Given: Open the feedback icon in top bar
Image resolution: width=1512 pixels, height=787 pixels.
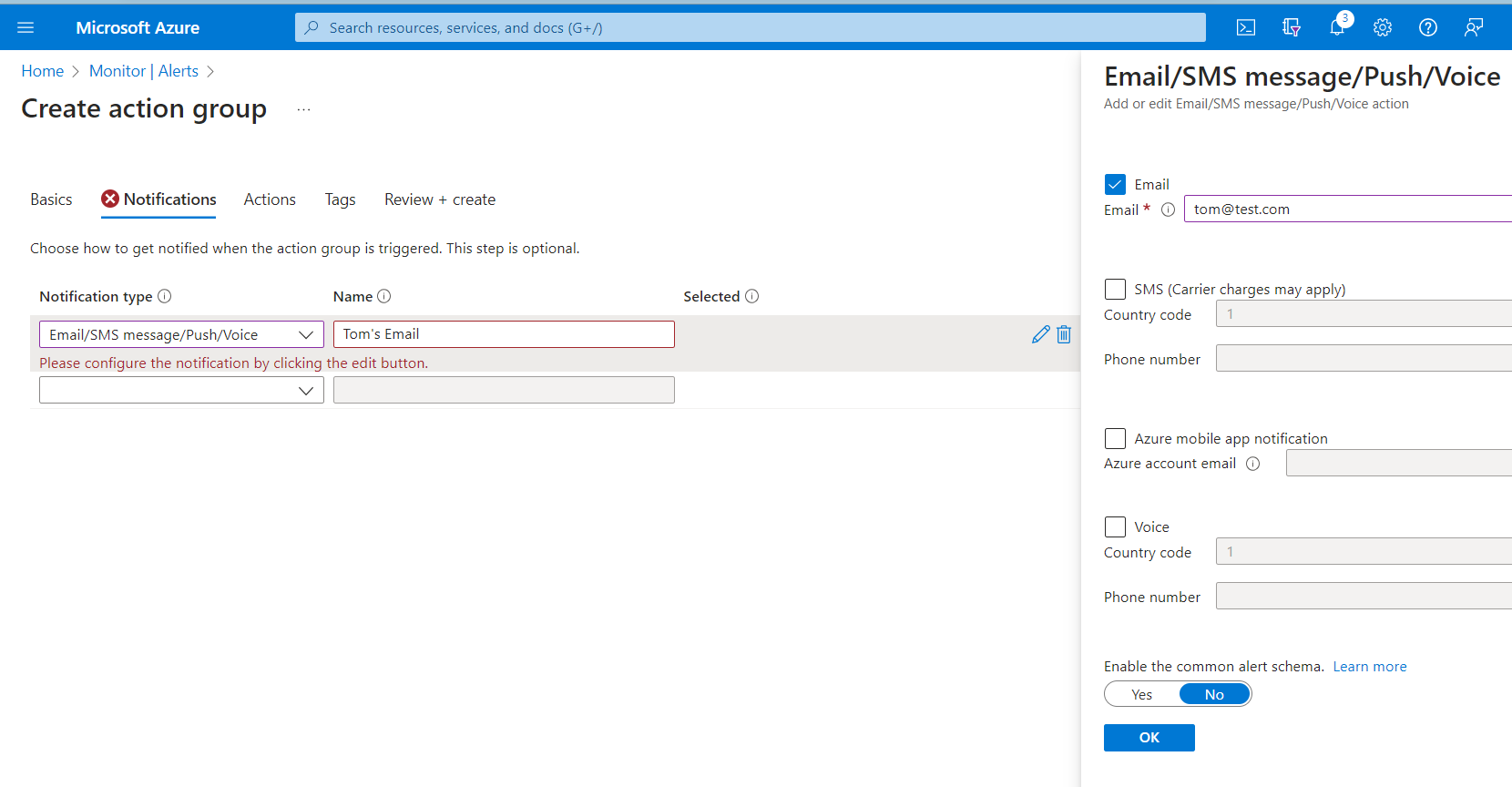Looking at the screenshot, I should (1474, 27).
